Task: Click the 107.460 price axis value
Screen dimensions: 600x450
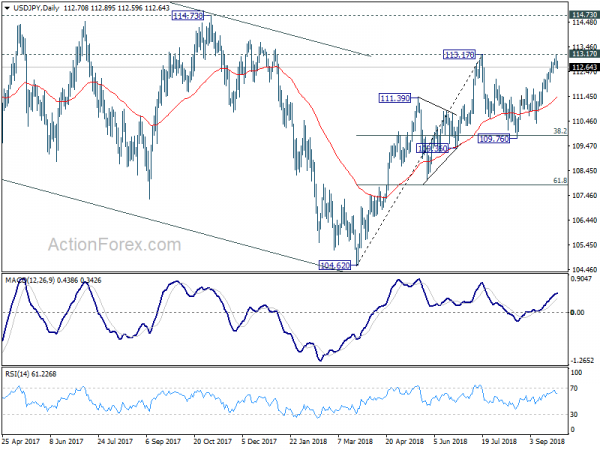Action: pyautogui.click(x=584, y=196)
